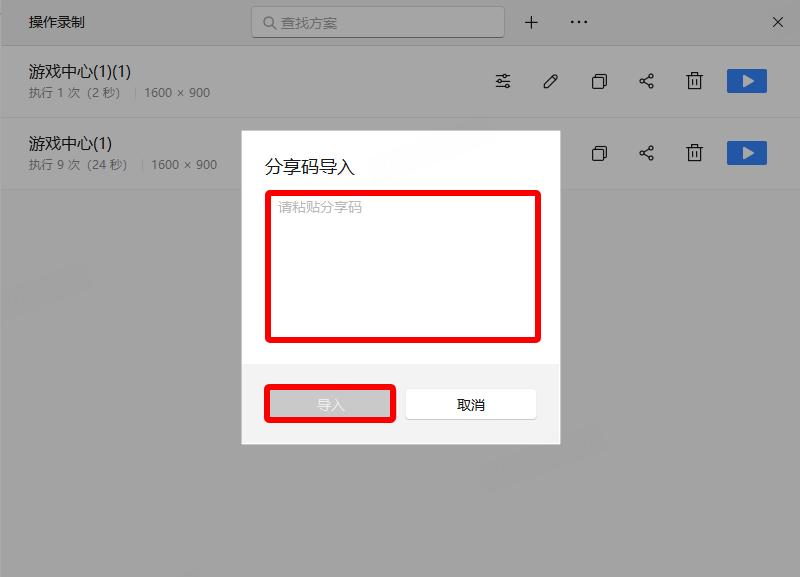Duplicate the 游戏中心(1)(1) recording

click(x=599, y=81)
